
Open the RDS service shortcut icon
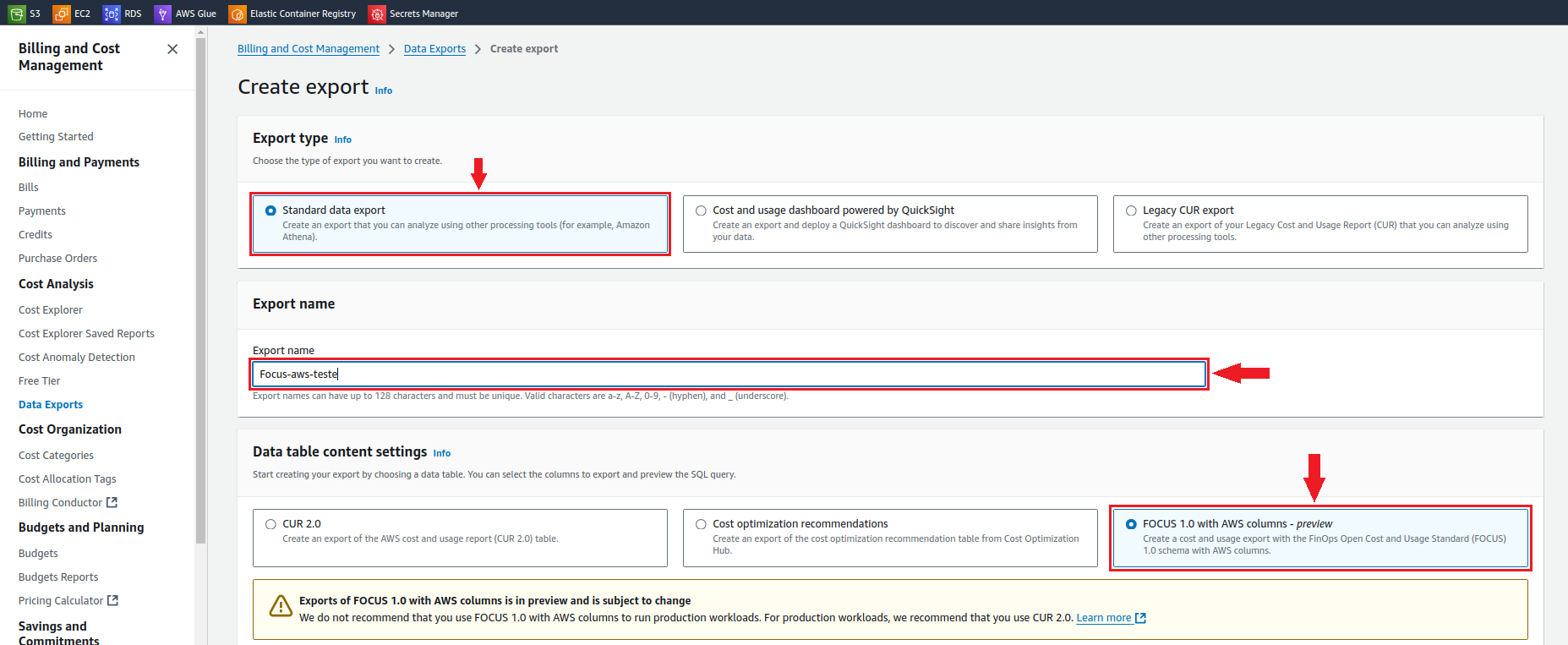click(112, 14)
